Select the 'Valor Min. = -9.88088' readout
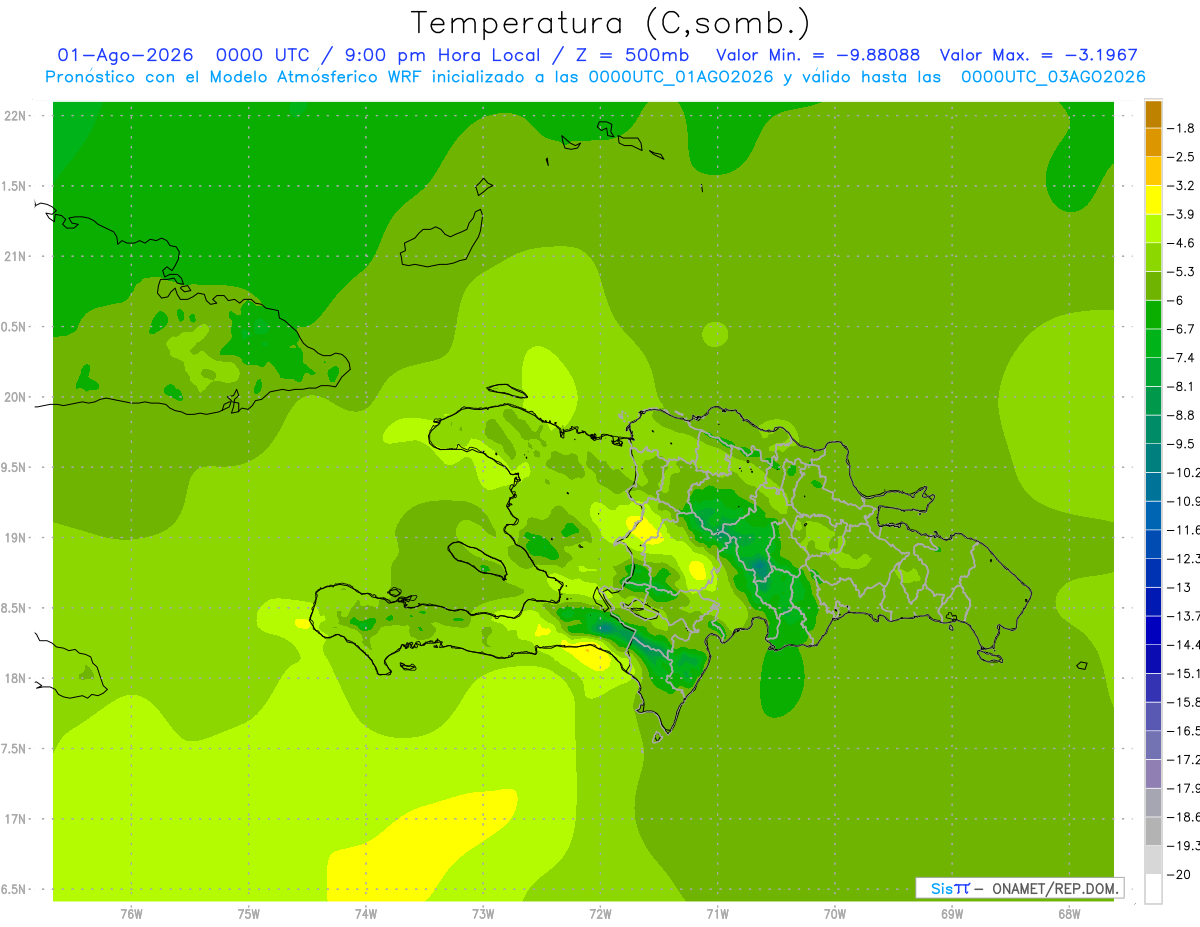 (819, 55)
